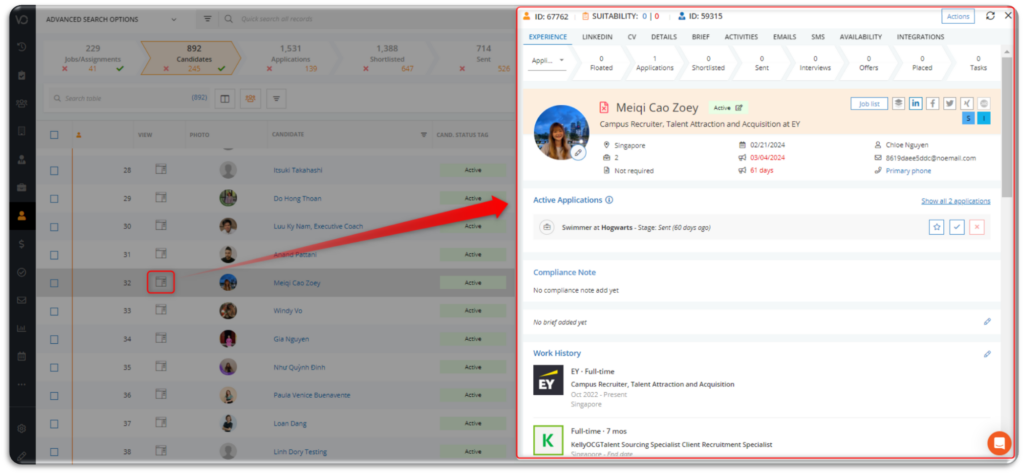Click the Job list button
1024x474 pixels.
(868, 103)
